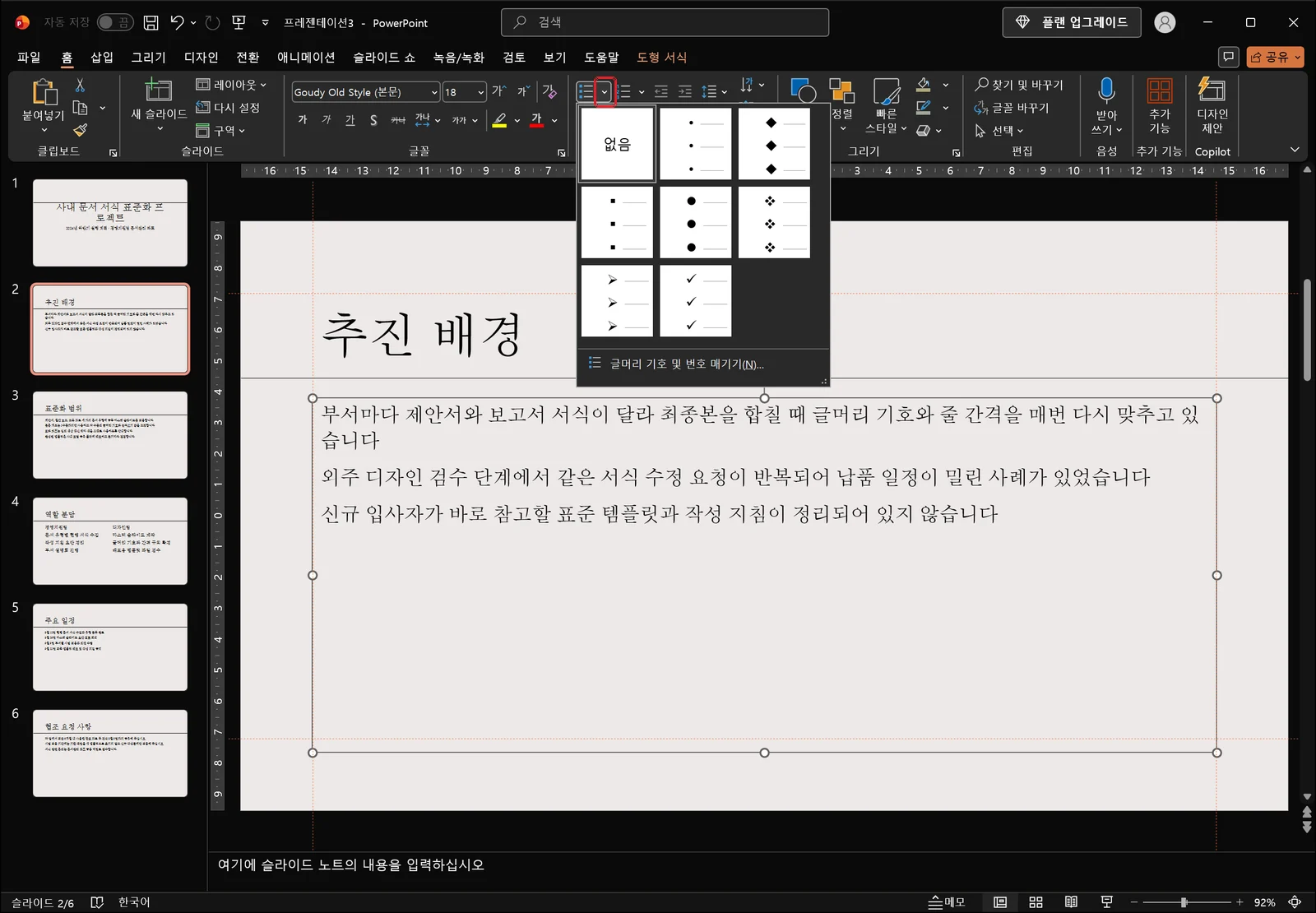The height and width of the screenshot is (913, 1316).
Task: Open Add-ins (추가 기능) icon
Action: 1160,90
